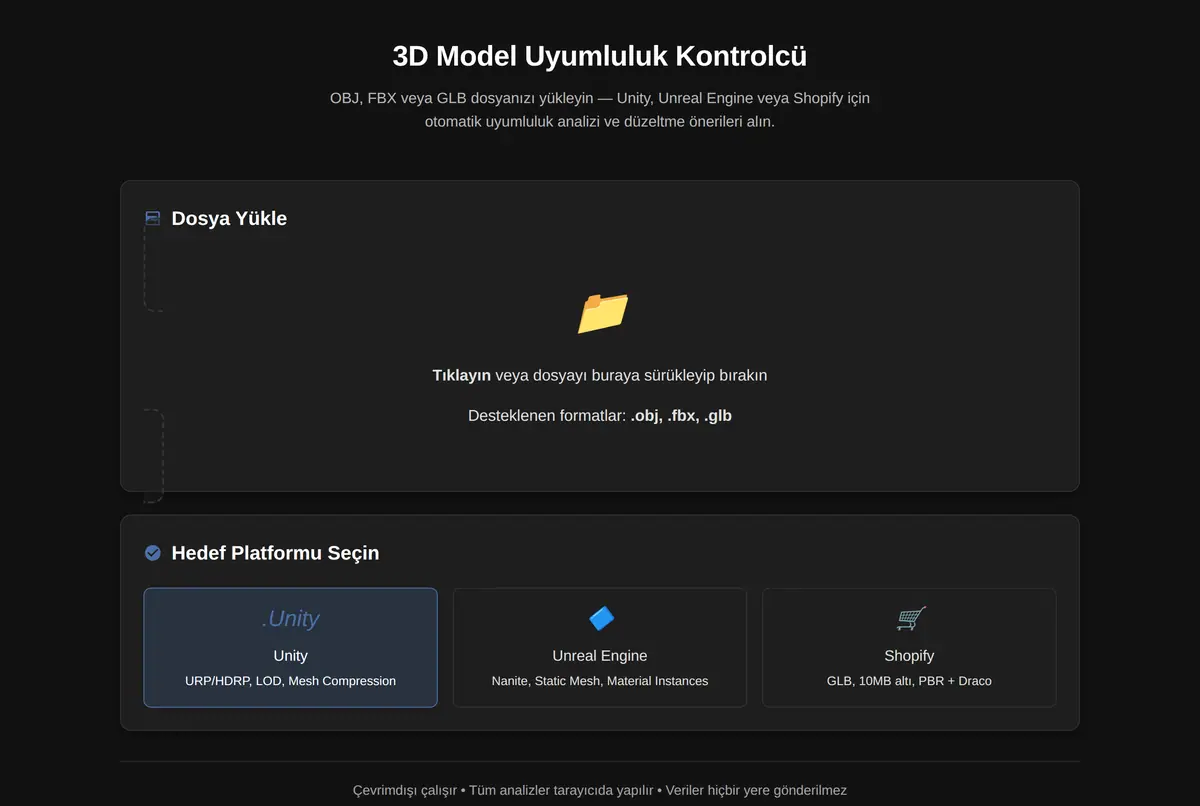Click the shopping cart Shopify icon
This screenshot has width=1200, height=806.
coord(910,619)
